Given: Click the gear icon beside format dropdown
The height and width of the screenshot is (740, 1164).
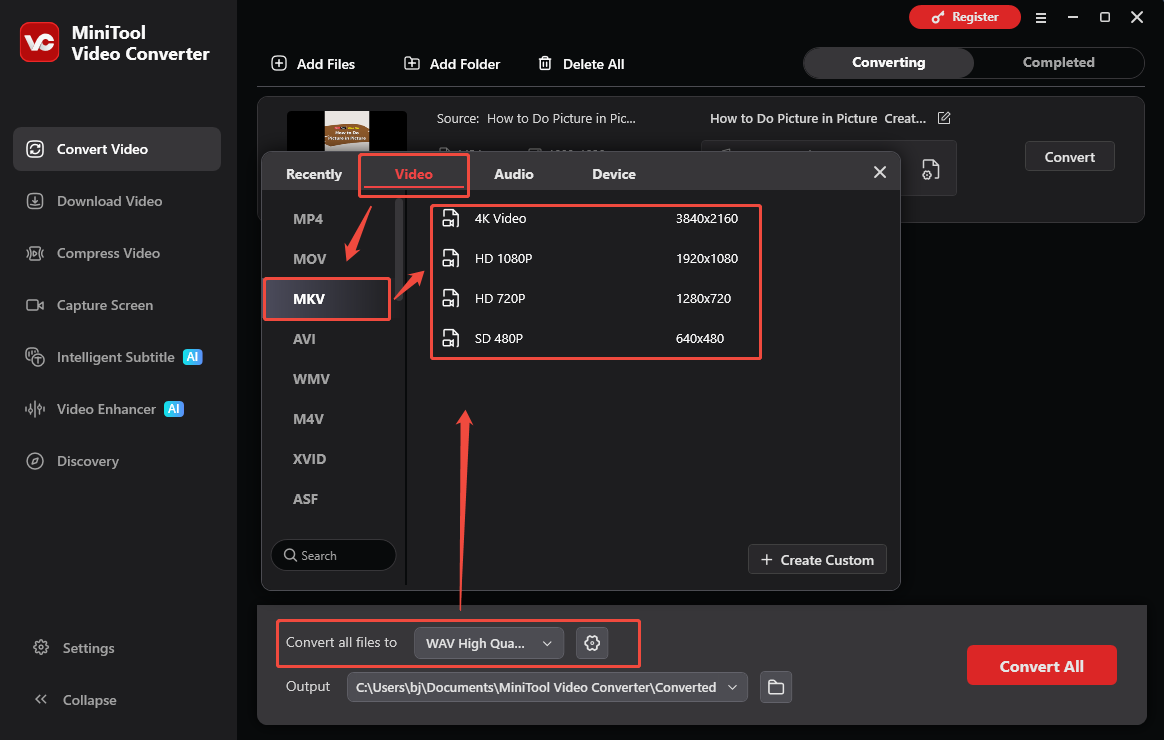Looking at the screenshot, I should point(592,643).
